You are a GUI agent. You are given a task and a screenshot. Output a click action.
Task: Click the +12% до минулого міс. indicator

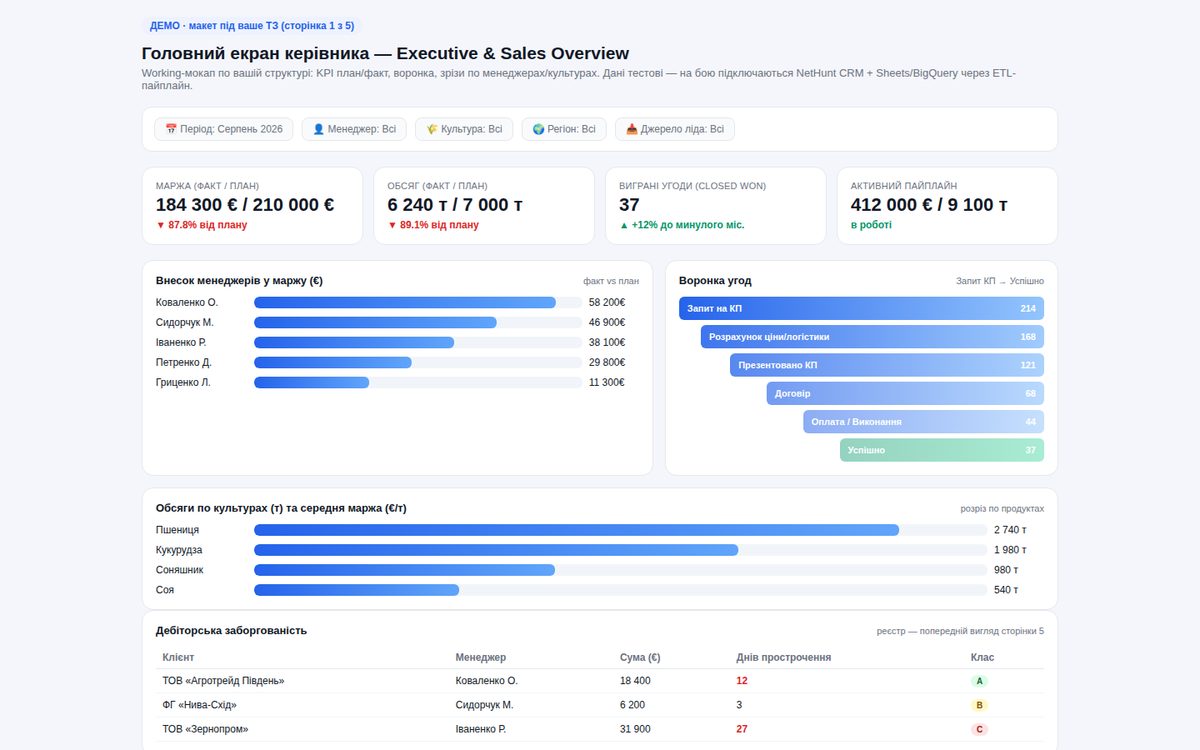[682, 225]
